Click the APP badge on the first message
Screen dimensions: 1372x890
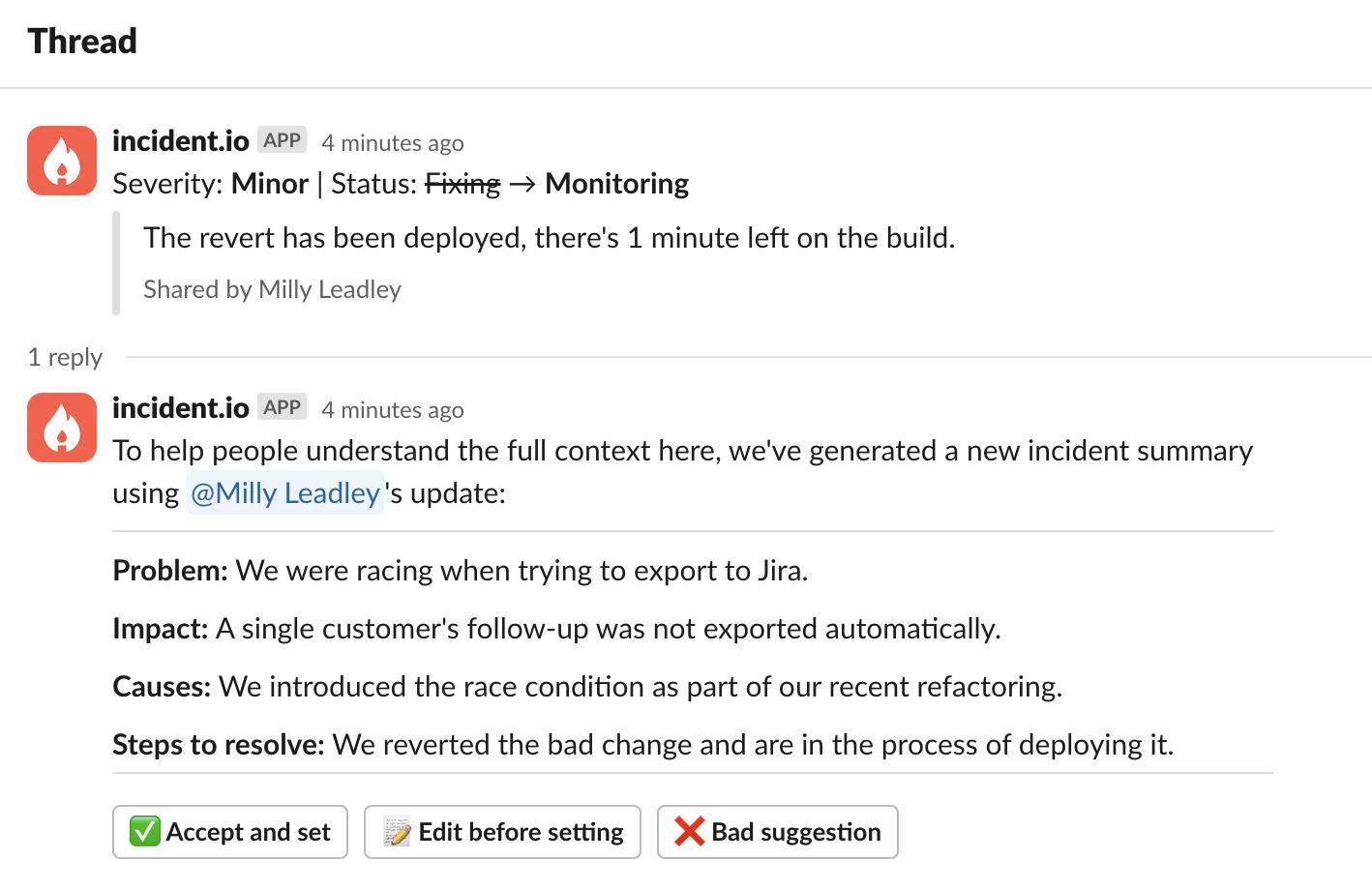tap(282, 140)
